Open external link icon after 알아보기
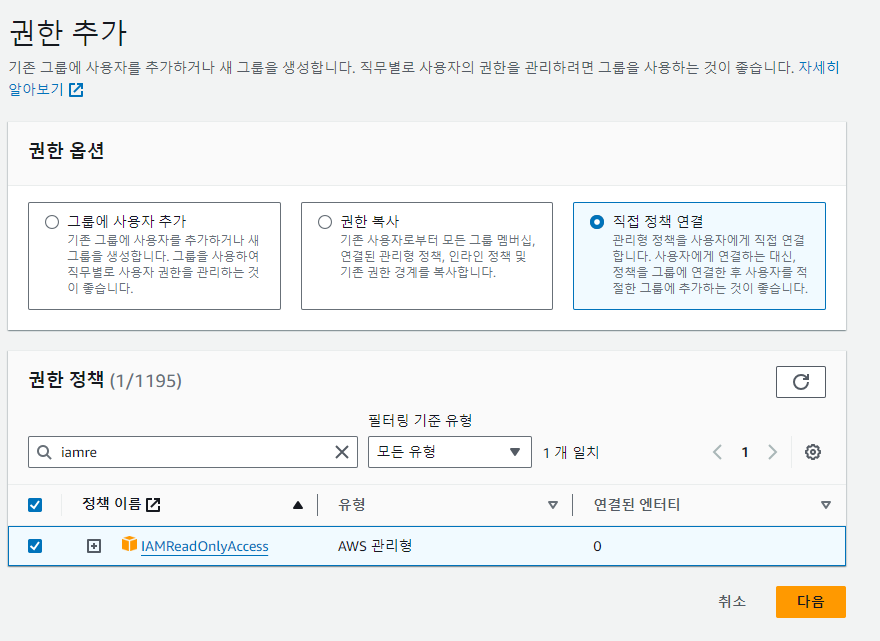This screenshot has height=641, width=880. [x=76, y=90]
